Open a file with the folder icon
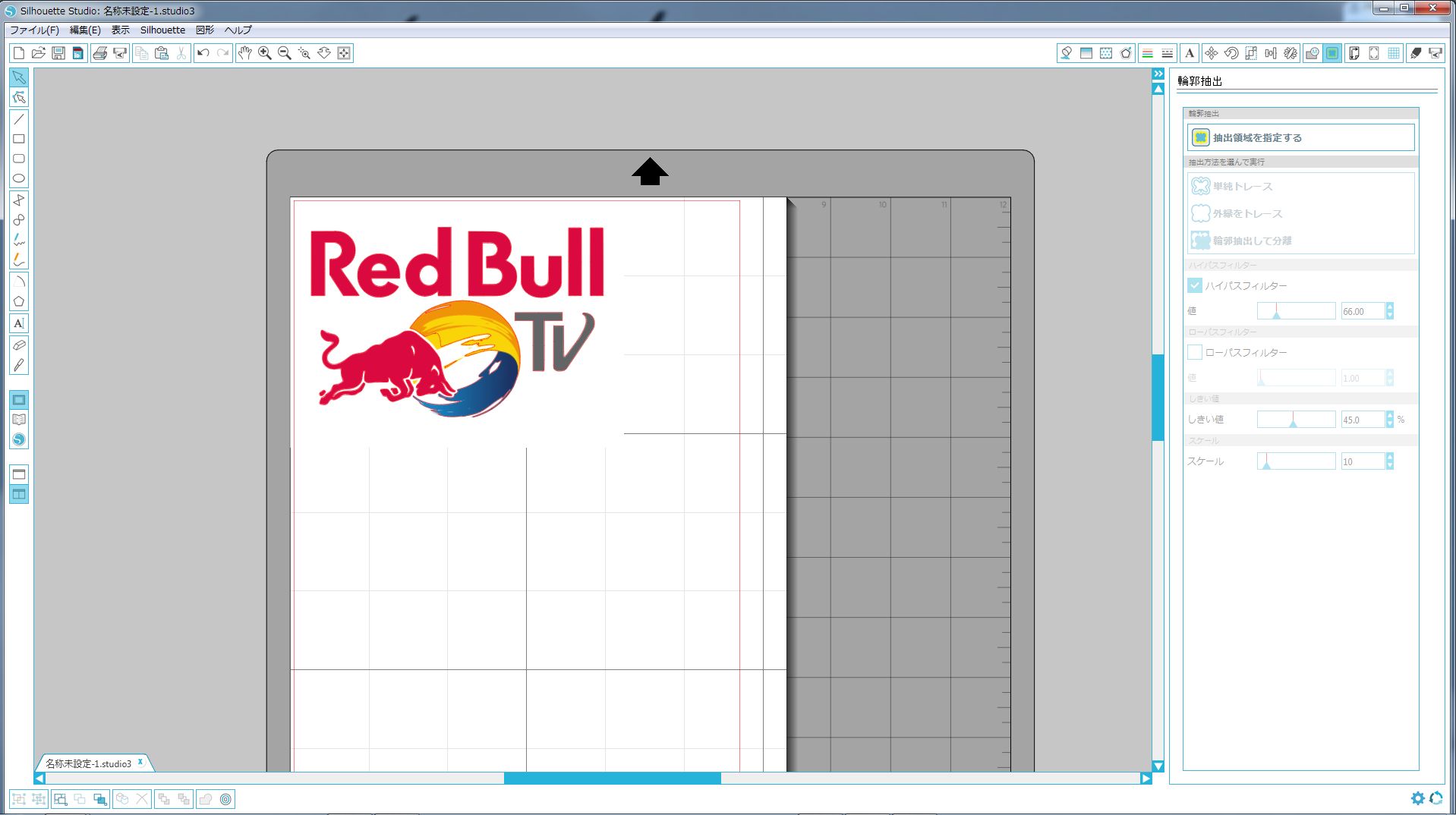Viewport: 1456px width, 815px height. click(x=39, y=53)
